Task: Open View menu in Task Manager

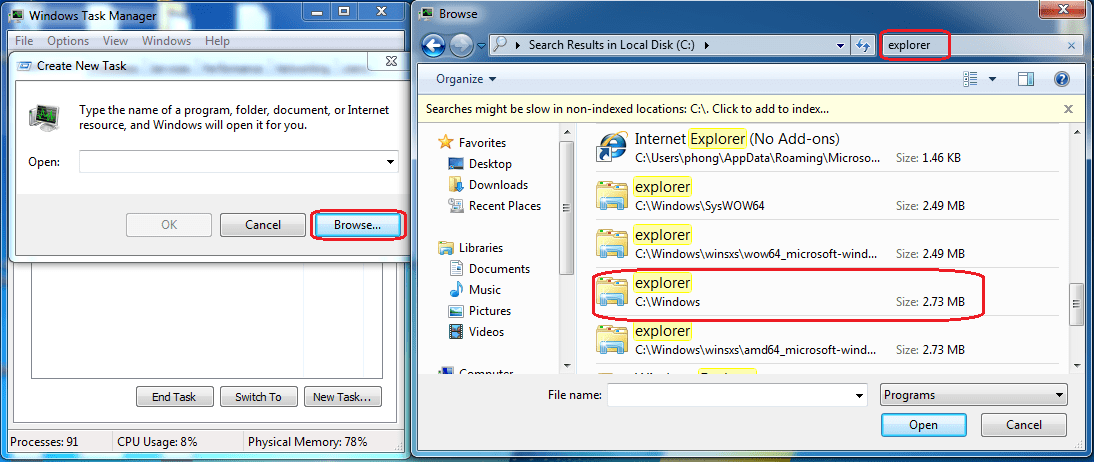Action: (x=115, y=40)
